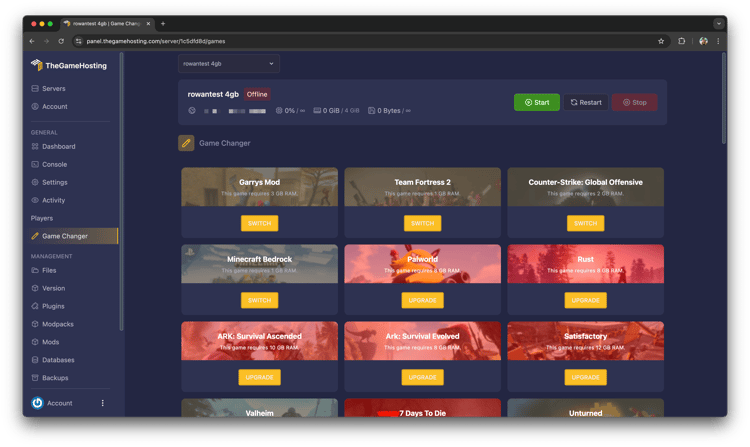Image resolution: width=750 pixels, height=447 pixels.
Task: Click the blue power avatar icon
Action: [37, 403]
